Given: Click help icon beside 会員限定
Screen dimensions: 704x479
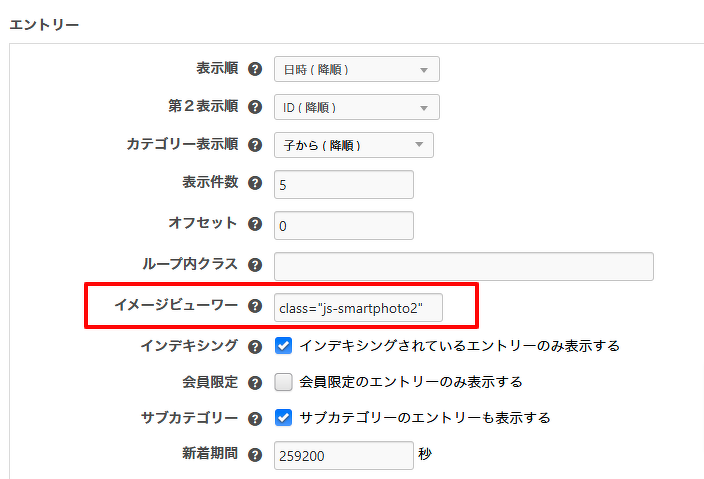Looking at the screenshot, I should (255, 382).
